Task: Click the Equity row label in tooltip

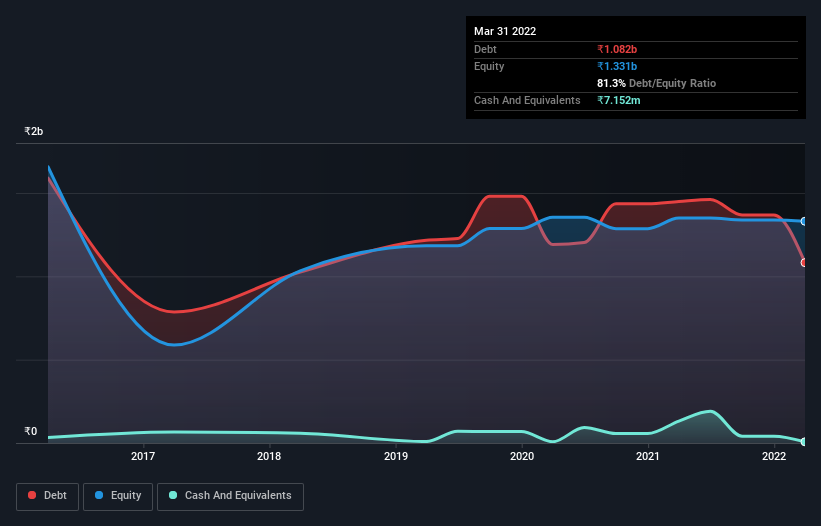Action: click(x=489, y=66)
